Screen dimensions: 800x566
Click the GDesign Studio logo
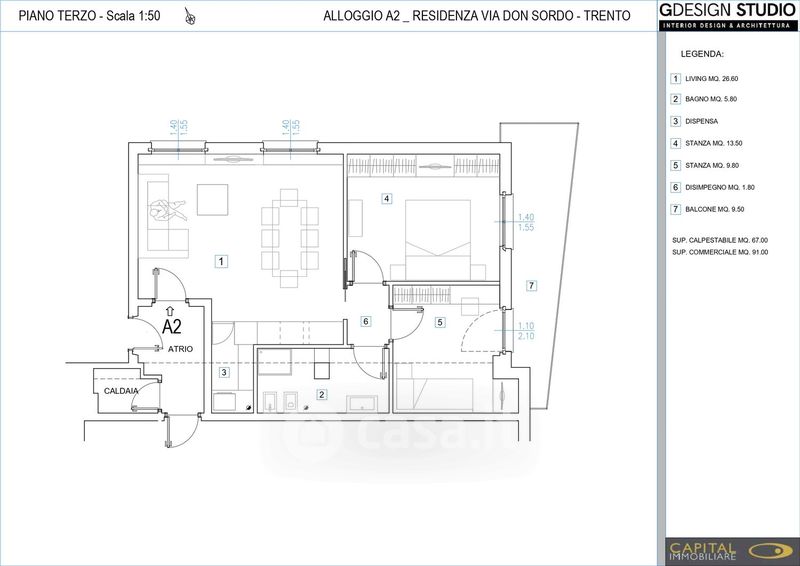[x=728, y=16]
